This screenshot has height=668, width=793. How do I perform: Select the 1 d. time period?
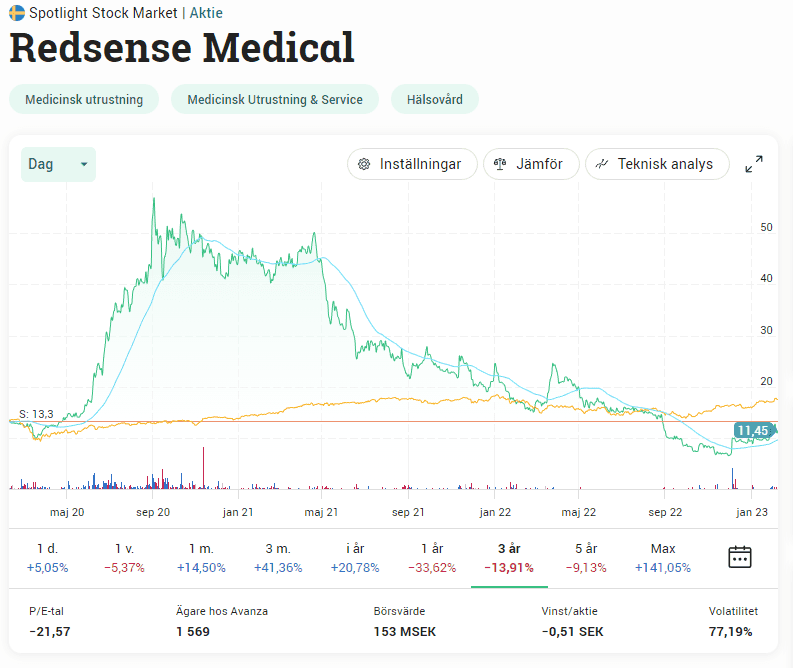pos(47,557)
